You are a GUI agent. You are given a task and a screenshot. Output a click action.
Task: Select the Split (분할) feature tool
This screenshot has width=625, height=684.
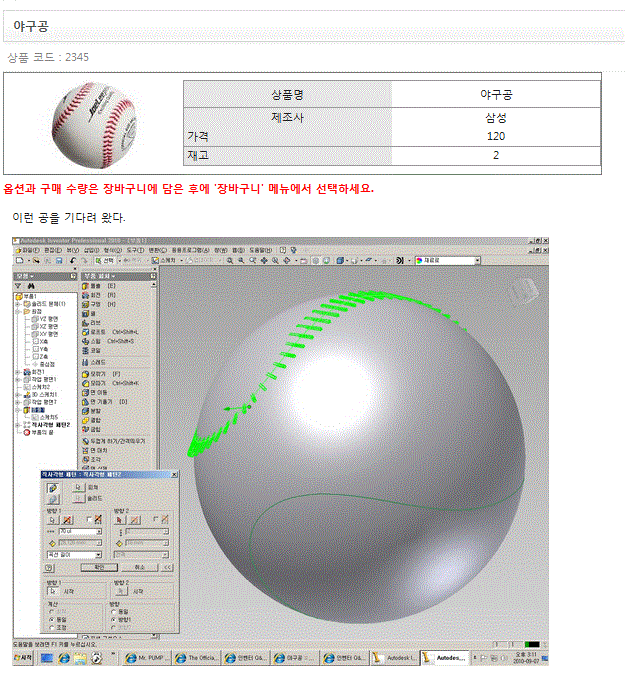coord(91,410)
